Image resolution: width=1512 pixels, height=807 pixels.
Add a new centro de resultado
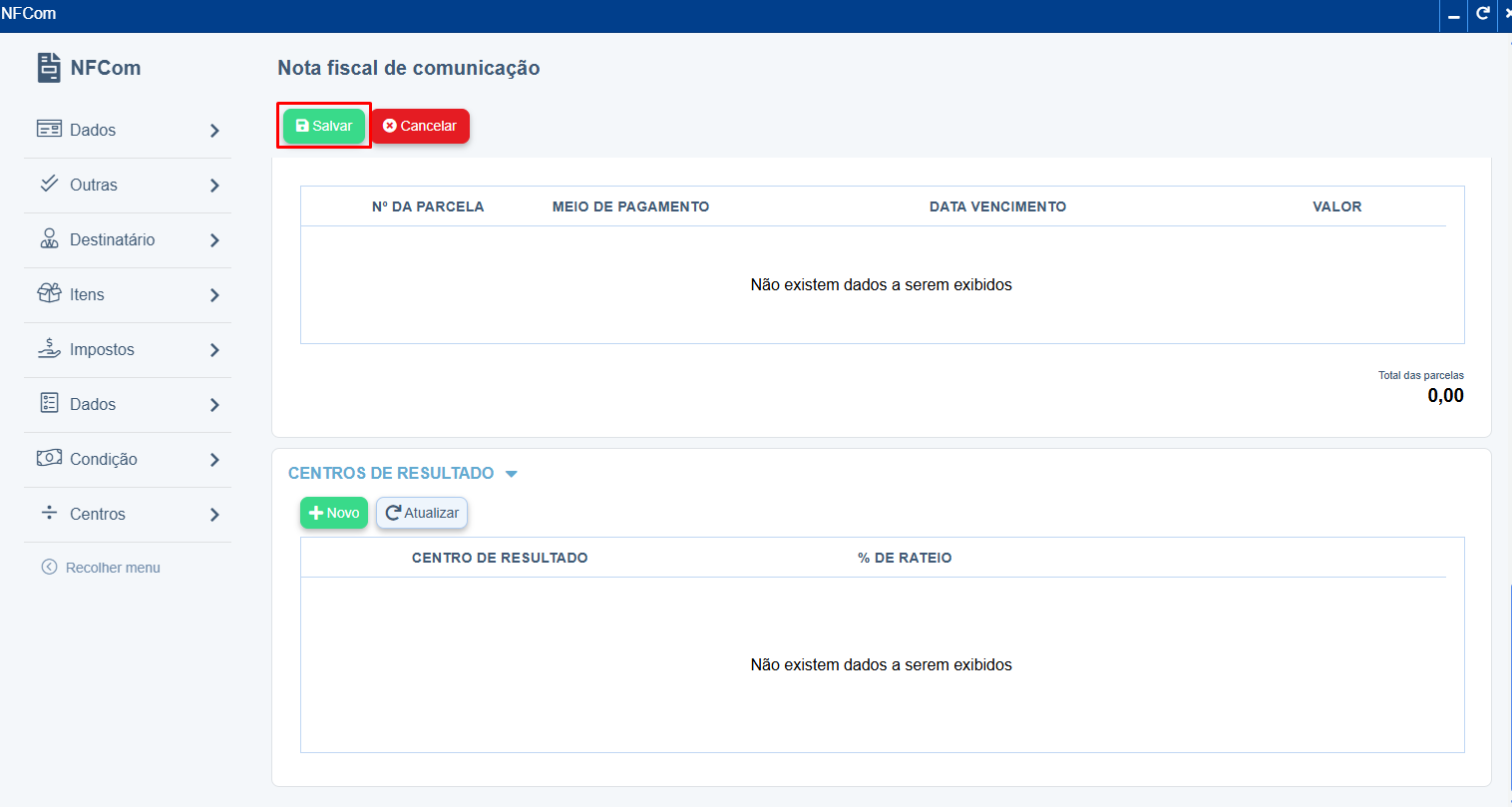point(334,513)
